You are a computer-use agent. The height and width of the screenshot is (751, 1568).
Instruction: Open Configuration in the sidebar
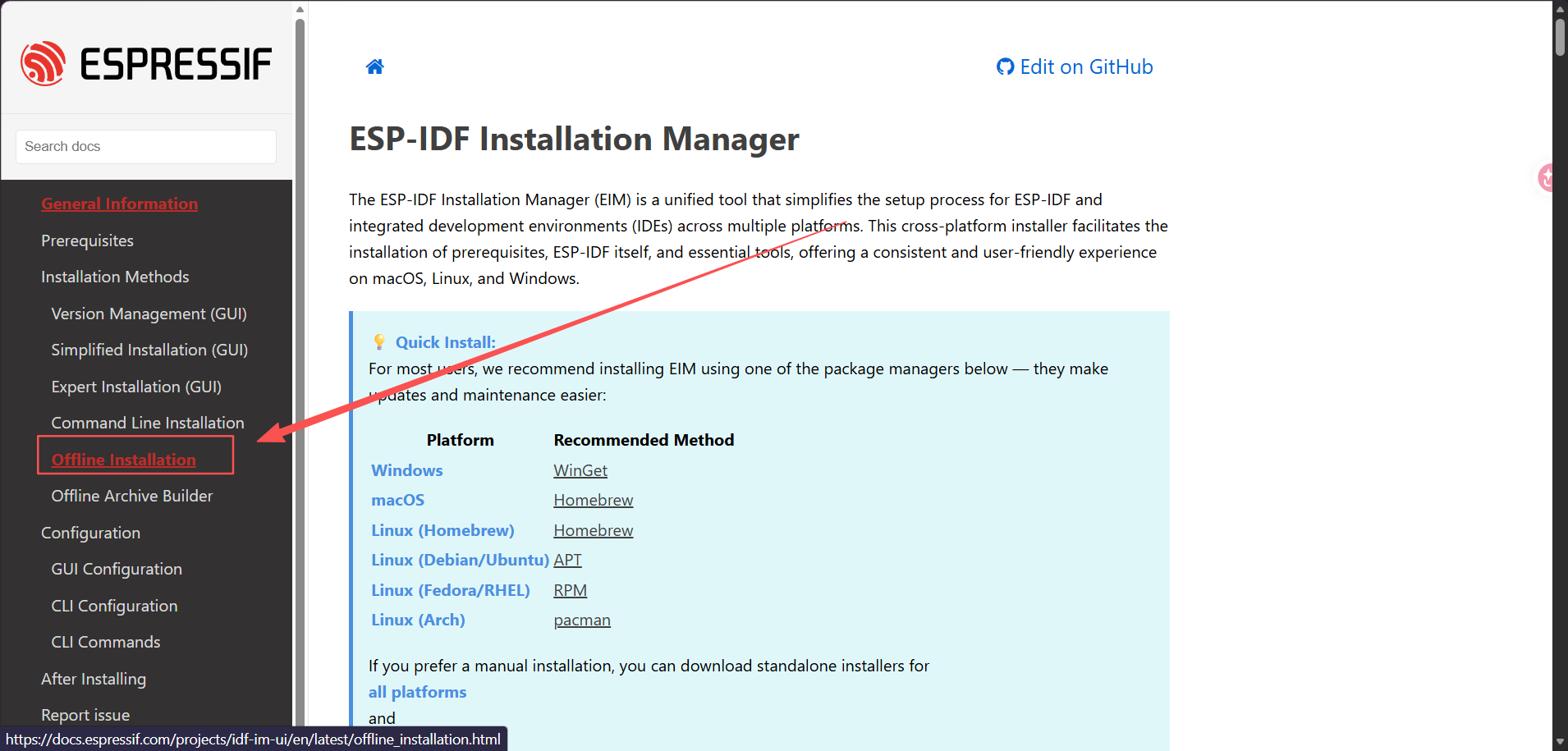click(90, 533)
